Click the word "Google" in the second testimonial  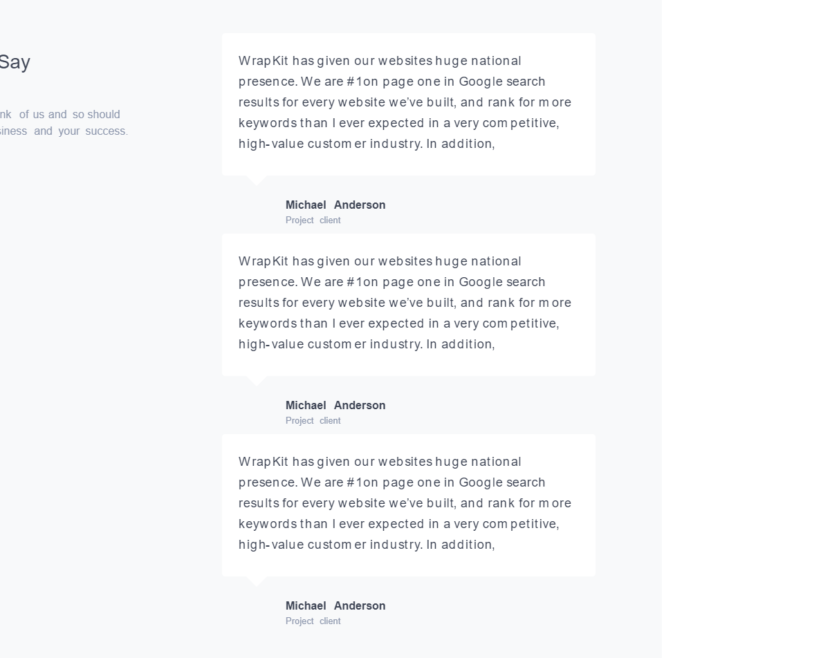pyautogui.click(x=482, y=282)
